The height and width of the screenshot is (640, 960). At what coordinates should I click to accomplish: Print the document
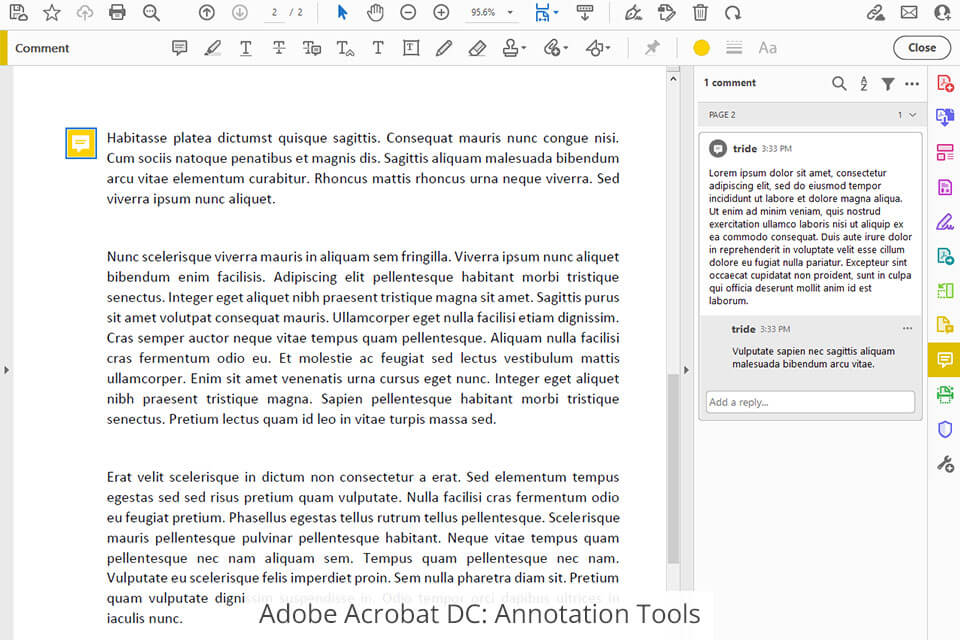pos(117,12)
